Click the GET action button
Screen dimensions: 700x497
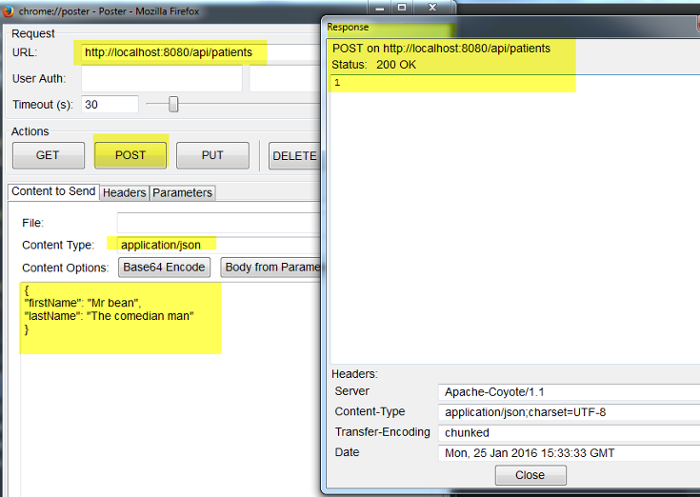pyautogui.click(x=47, y=155)
